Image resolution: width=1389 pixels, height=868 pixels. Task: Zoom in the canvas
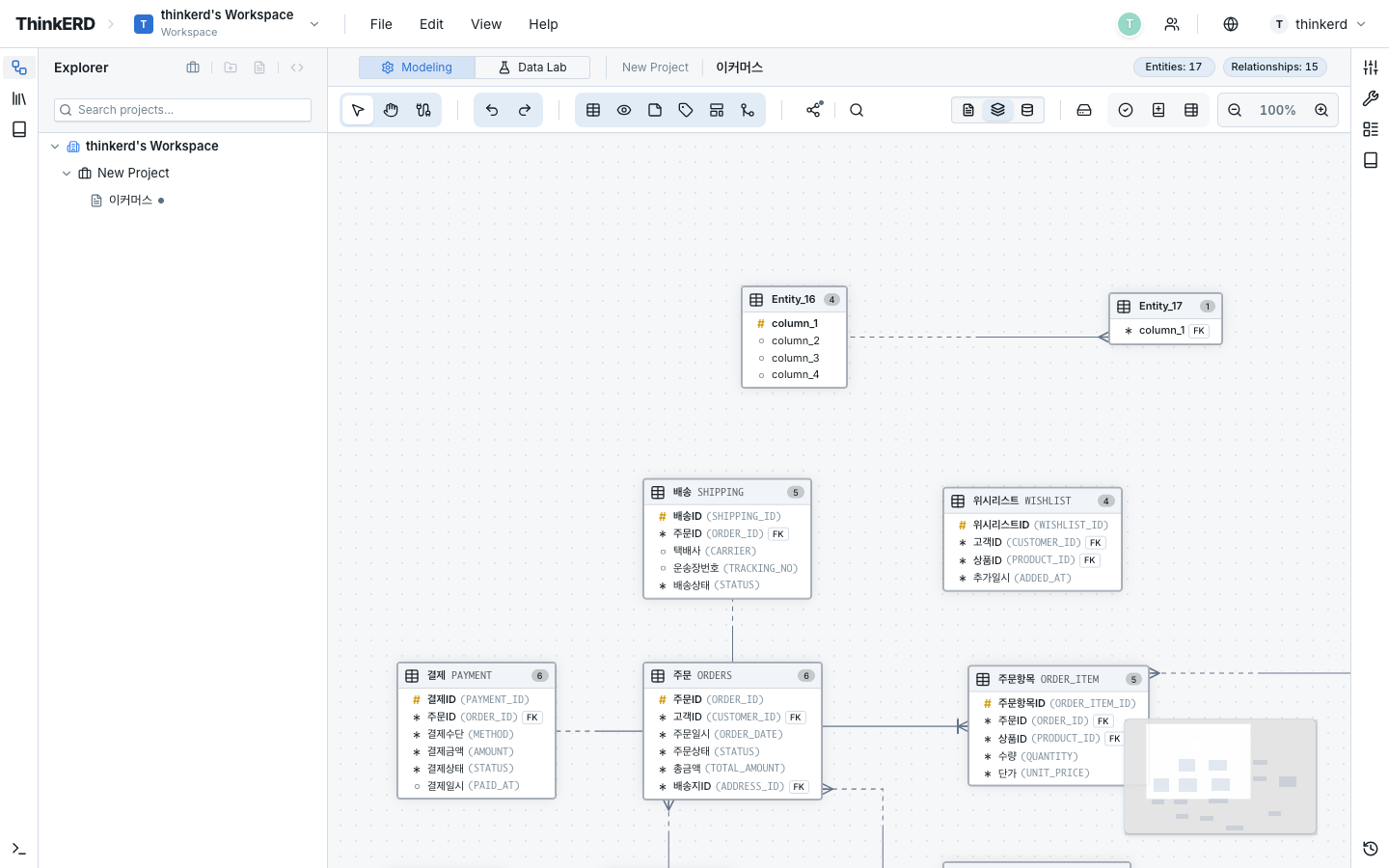click(1321, 110)
